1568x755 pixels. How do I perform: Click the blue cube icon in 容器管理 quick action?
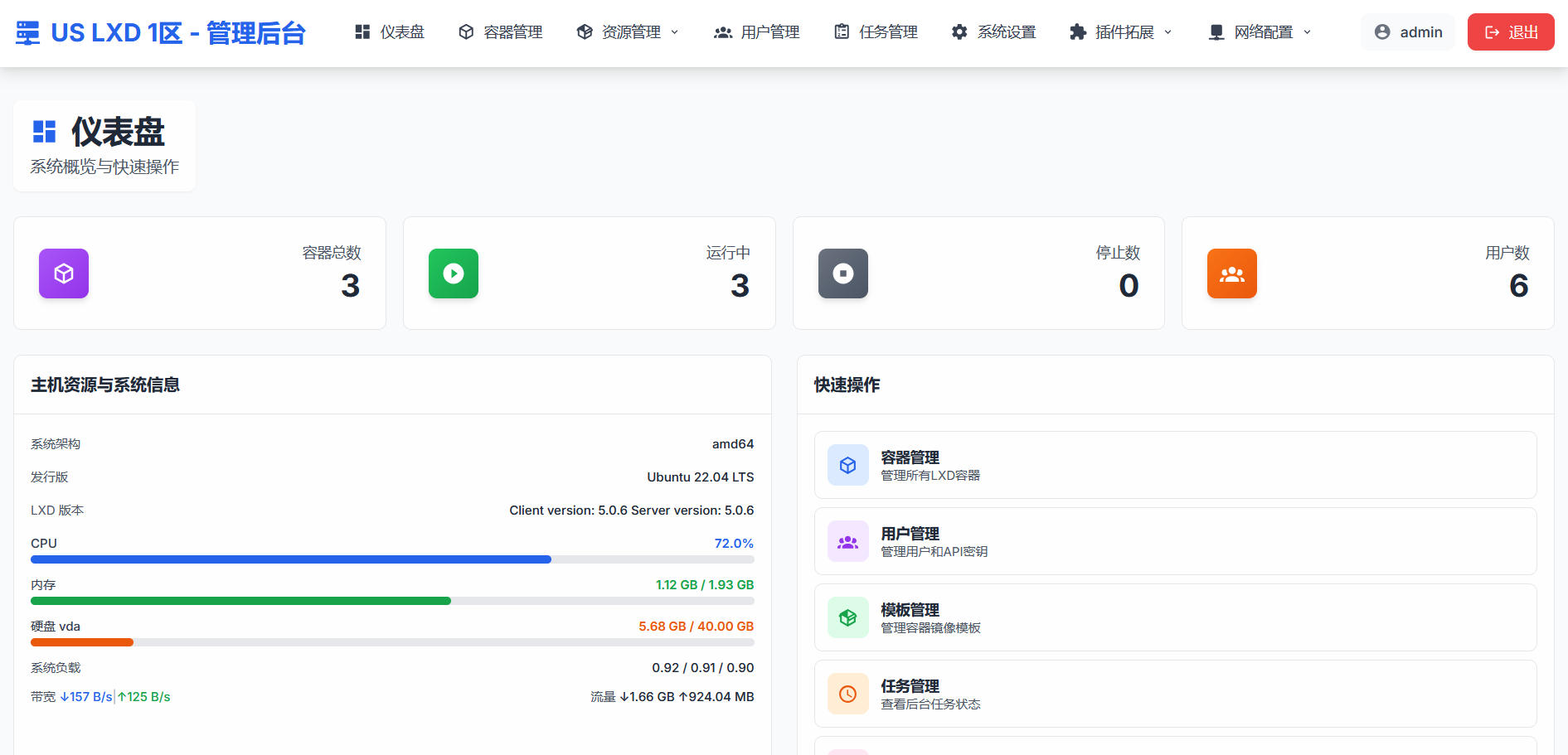[848, 465]
